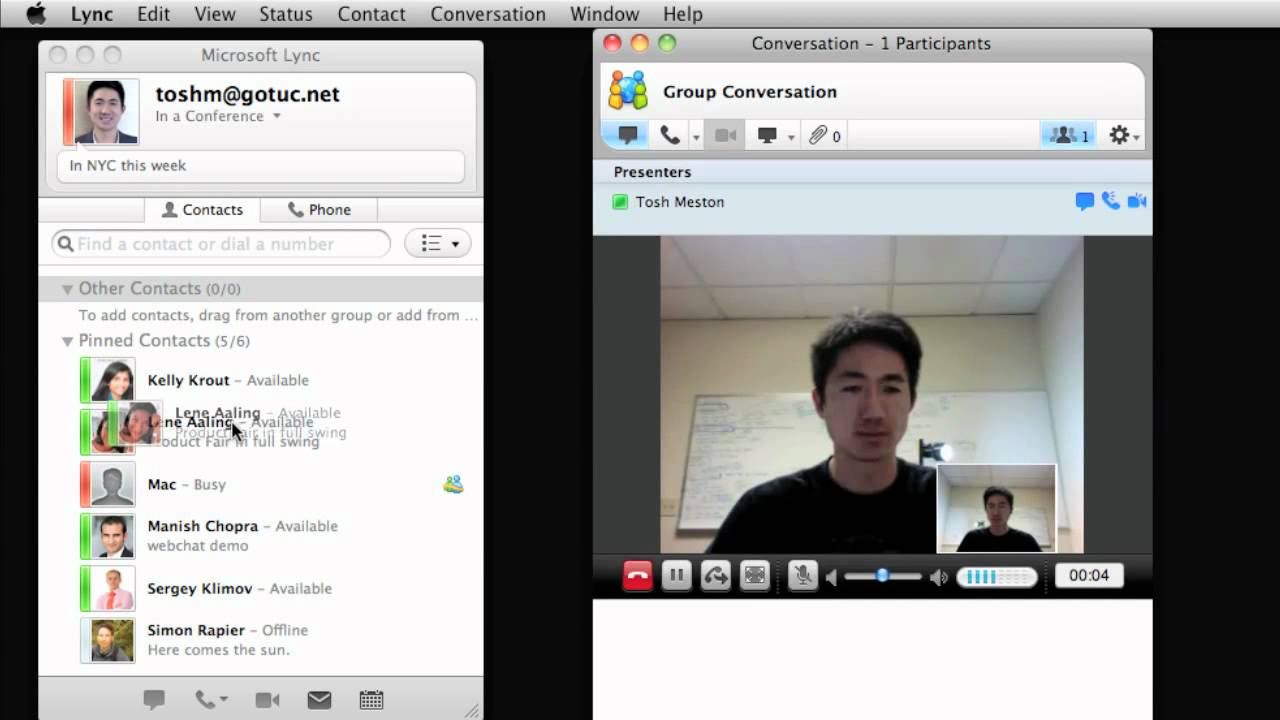Viewport: 1280px width, 720px height.
Task: Click the self-preview video thumbnail
Action: pyautogui.click(x=996, y=508)
